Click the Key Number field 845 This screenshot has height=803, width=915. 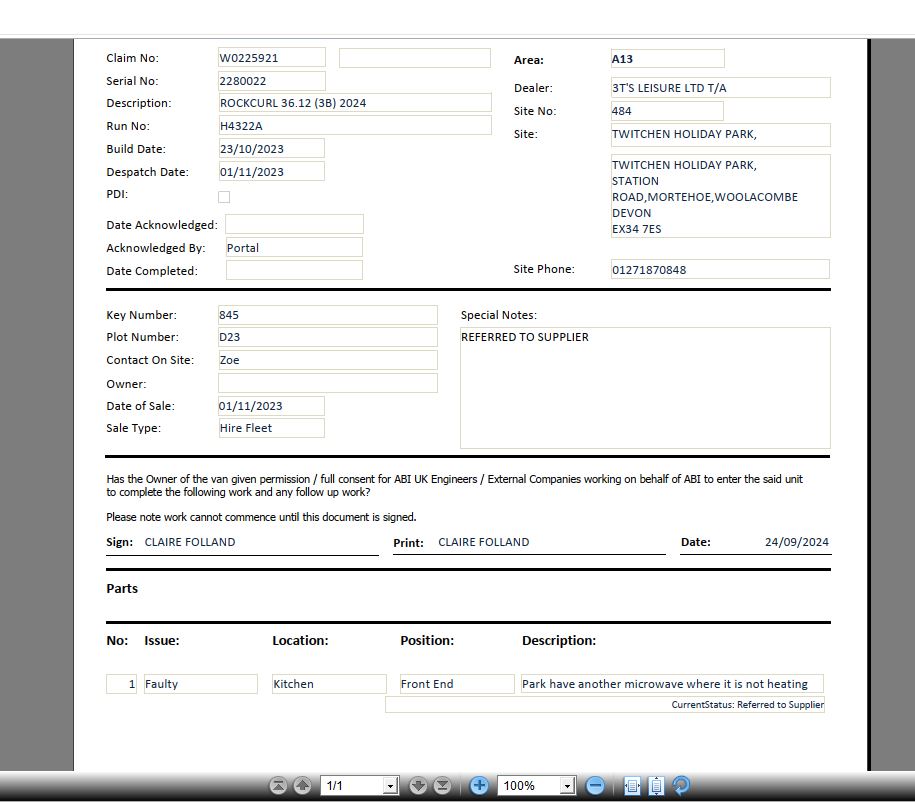[327, 315]
